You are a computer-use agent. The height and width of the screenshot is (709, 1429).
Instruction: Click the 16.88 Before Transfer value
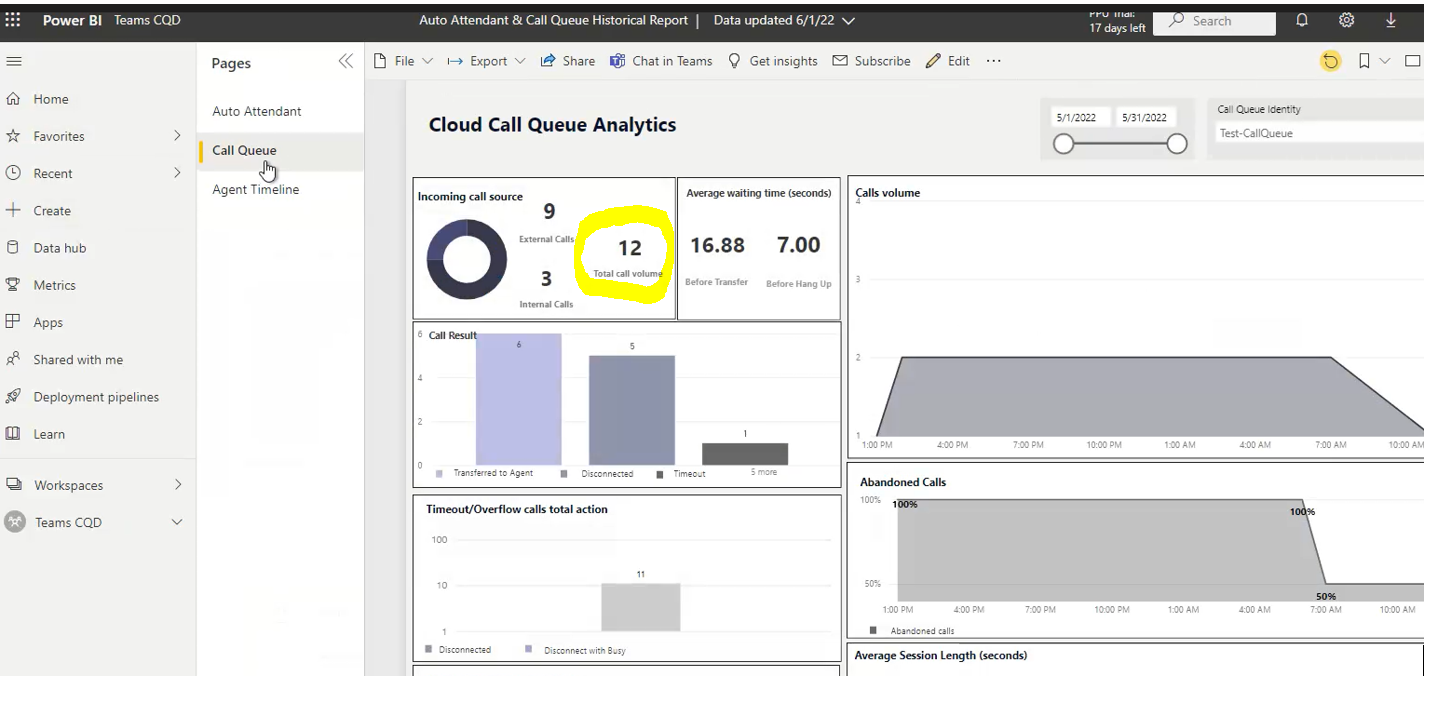[x=718, y=245]
